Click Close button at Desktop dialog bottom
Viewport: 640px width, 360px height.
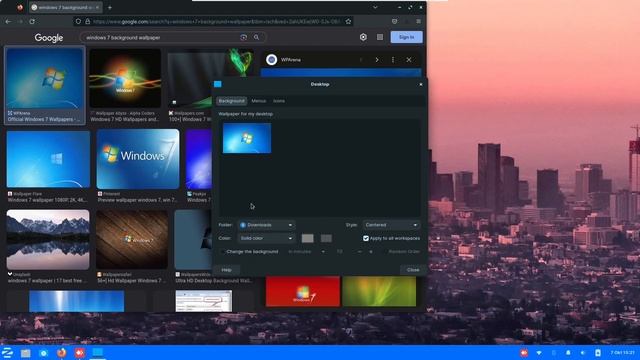point(413,270)
